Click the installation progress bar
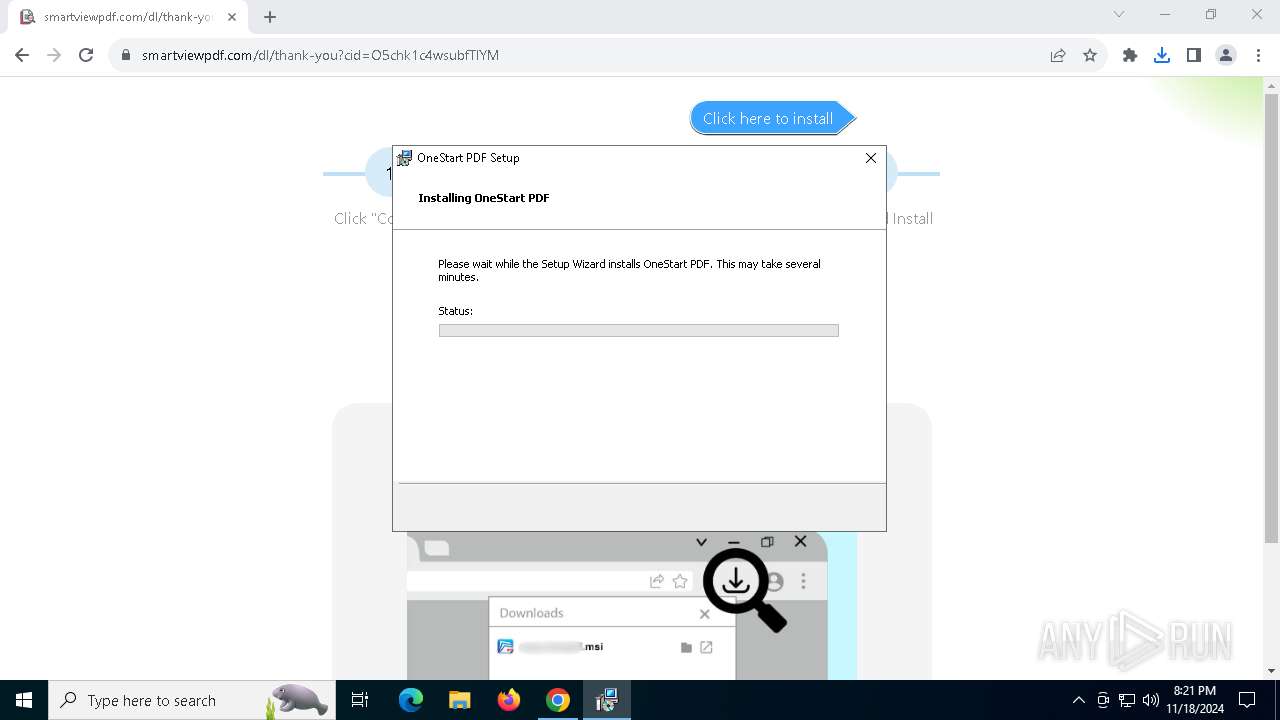 pos(638,330)
